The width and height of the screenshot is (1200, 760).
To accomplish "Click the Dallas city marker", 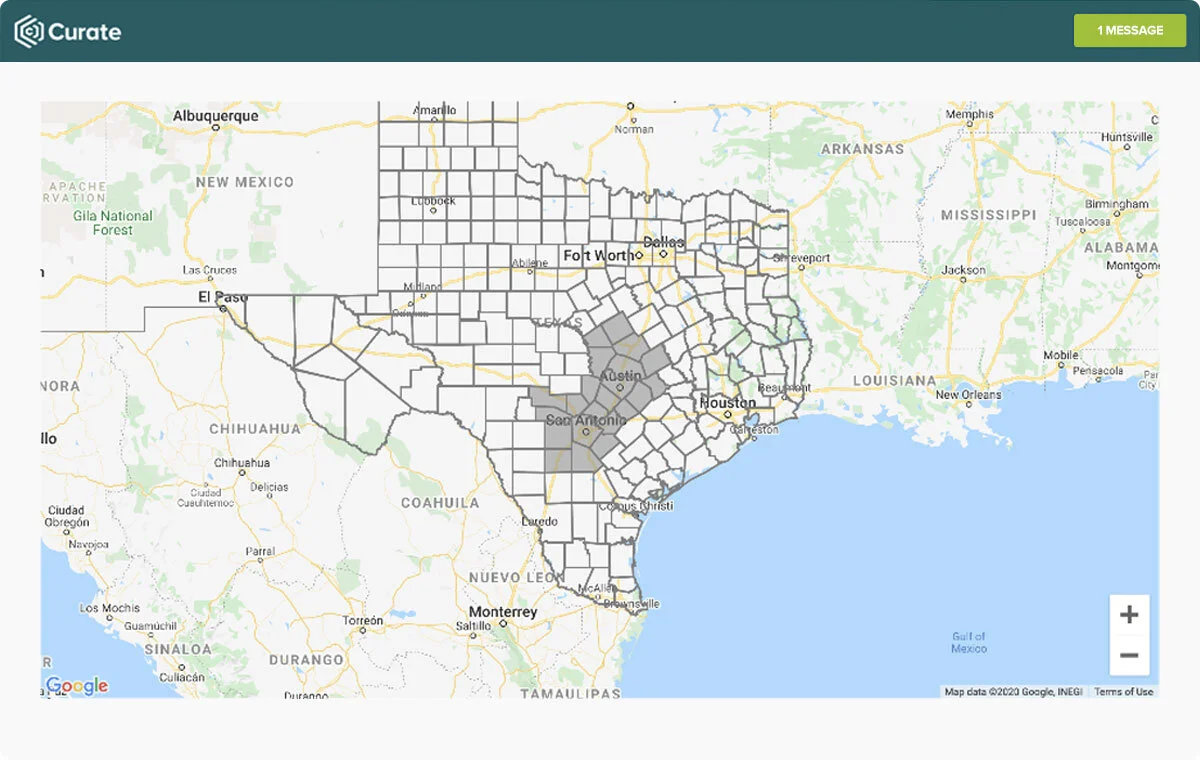I will [662, 254].
